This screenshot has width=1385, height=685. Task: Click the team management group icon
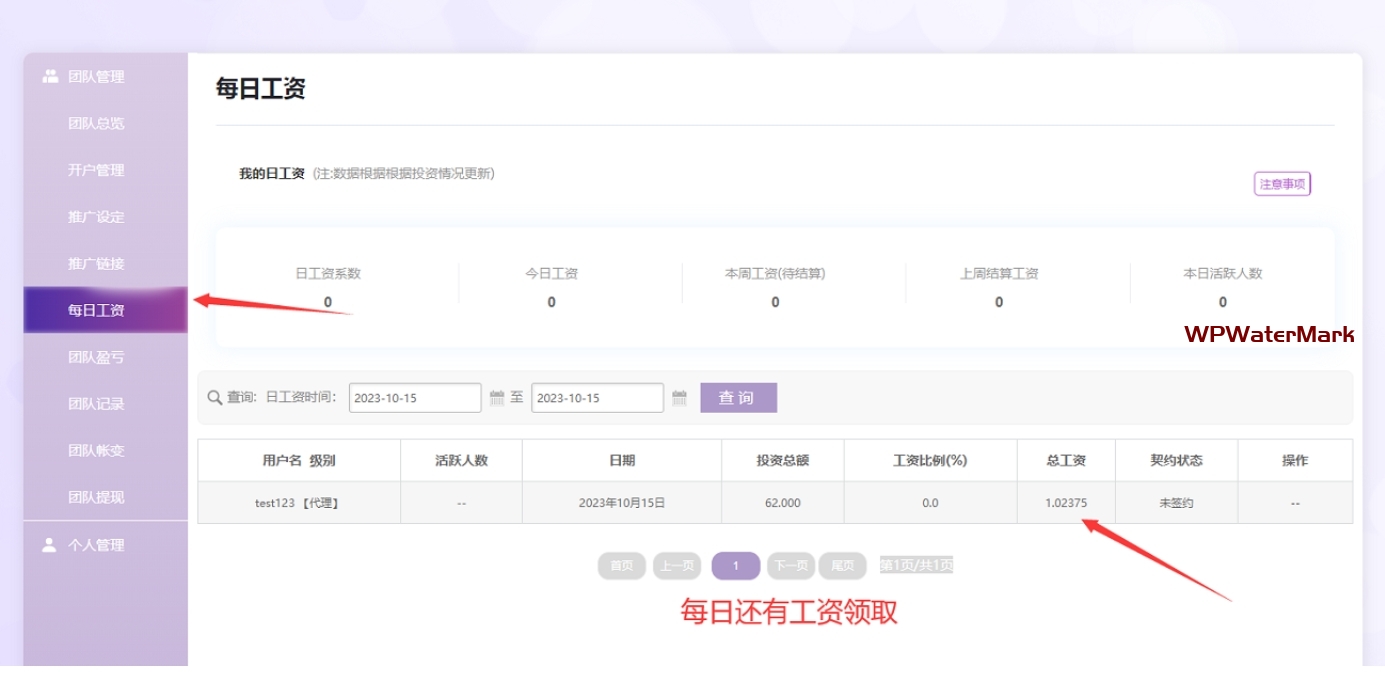tap(50, 77)
